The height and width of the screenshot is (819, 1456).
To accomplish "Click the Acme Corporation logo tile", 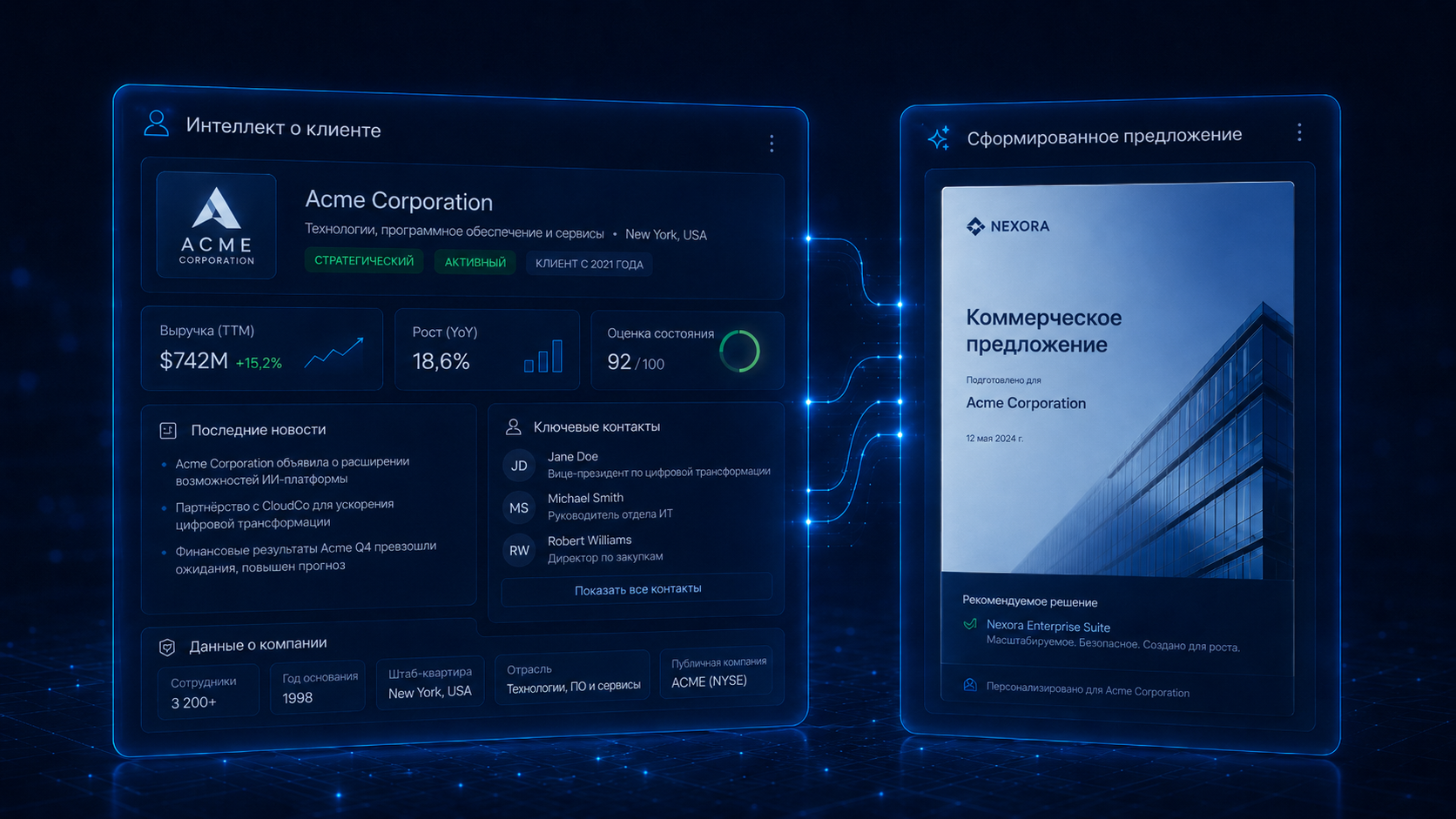I will coord(216,225).
